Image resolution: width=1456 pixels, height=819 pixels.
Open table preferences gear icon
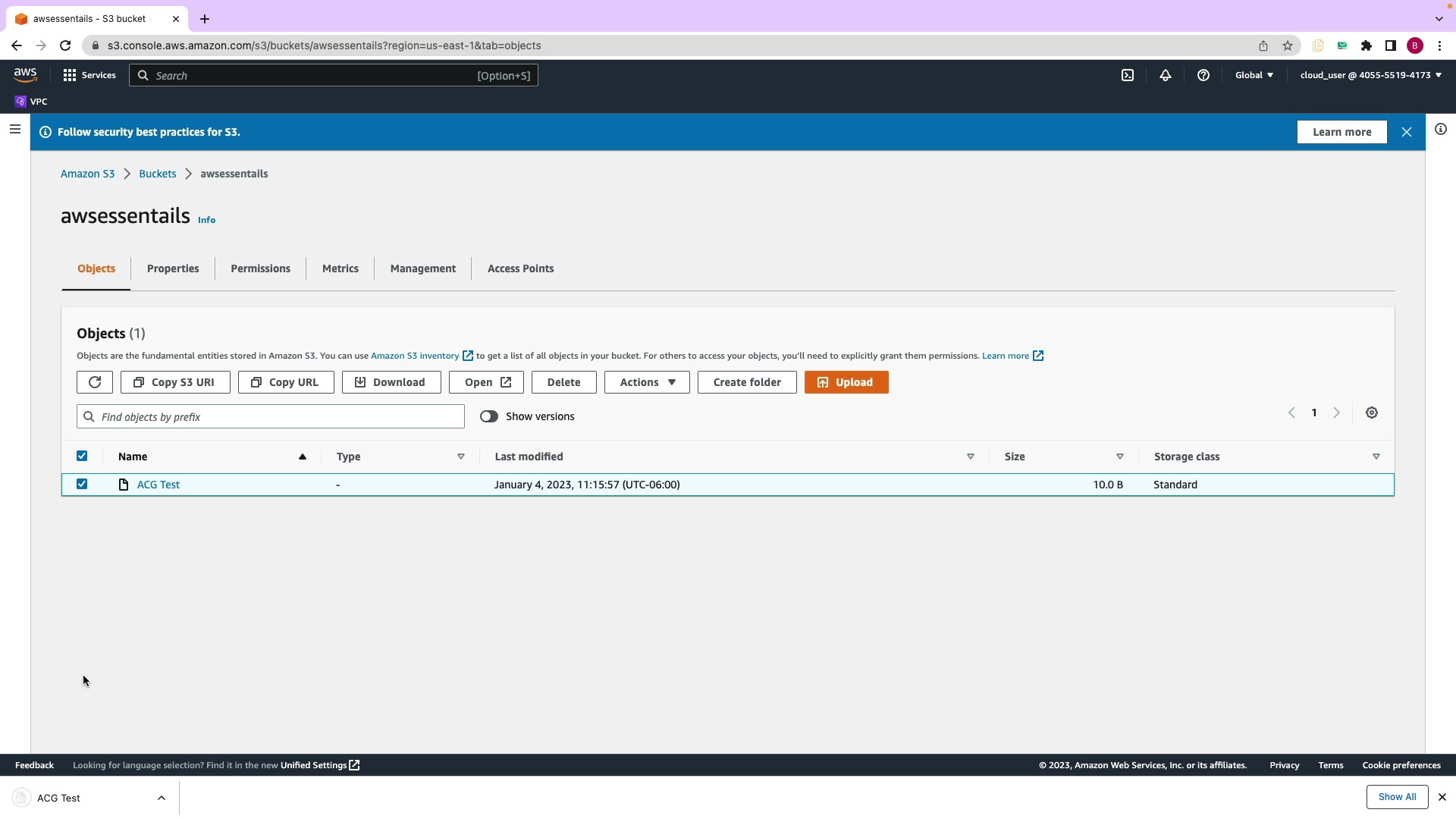pos(1372,413)
